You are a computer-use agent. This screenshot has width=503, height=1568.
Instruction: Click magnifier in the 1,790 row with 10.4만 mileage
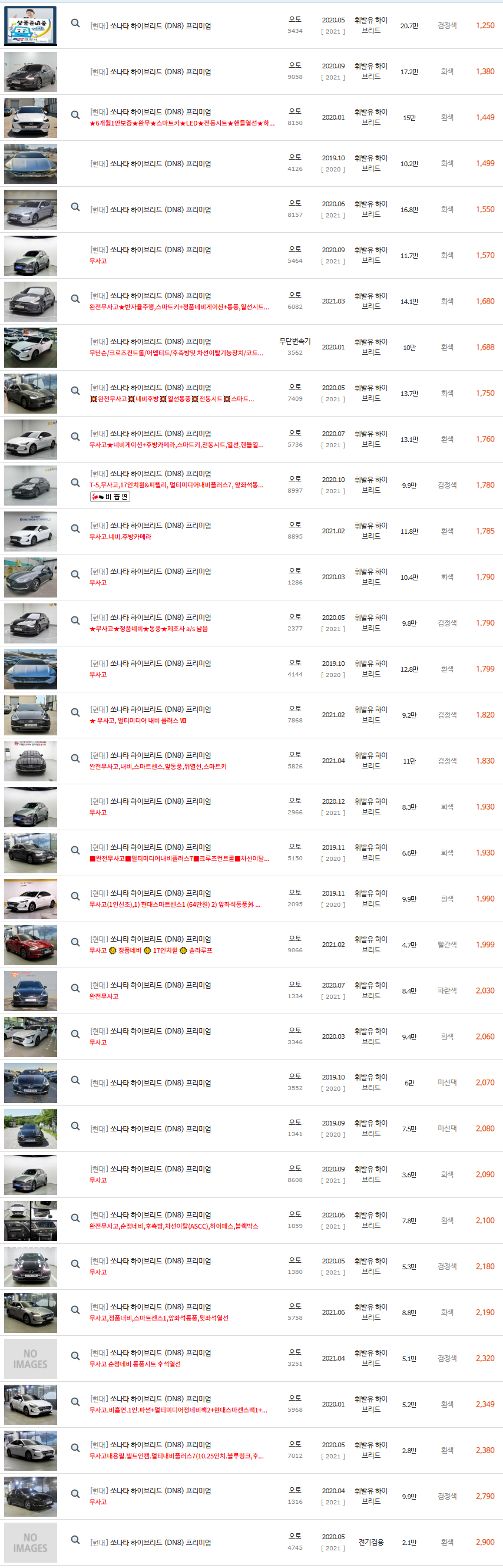pos(75,575)
